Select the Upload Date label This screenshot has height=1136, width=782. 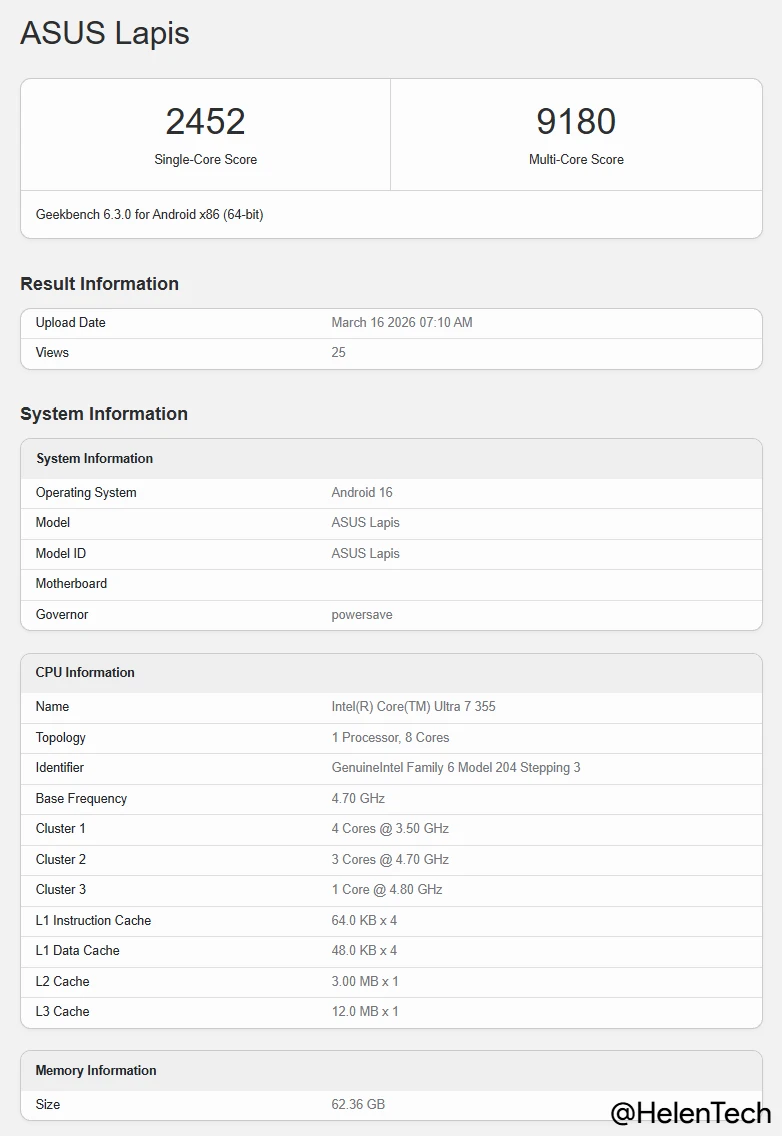pos(70,322)
